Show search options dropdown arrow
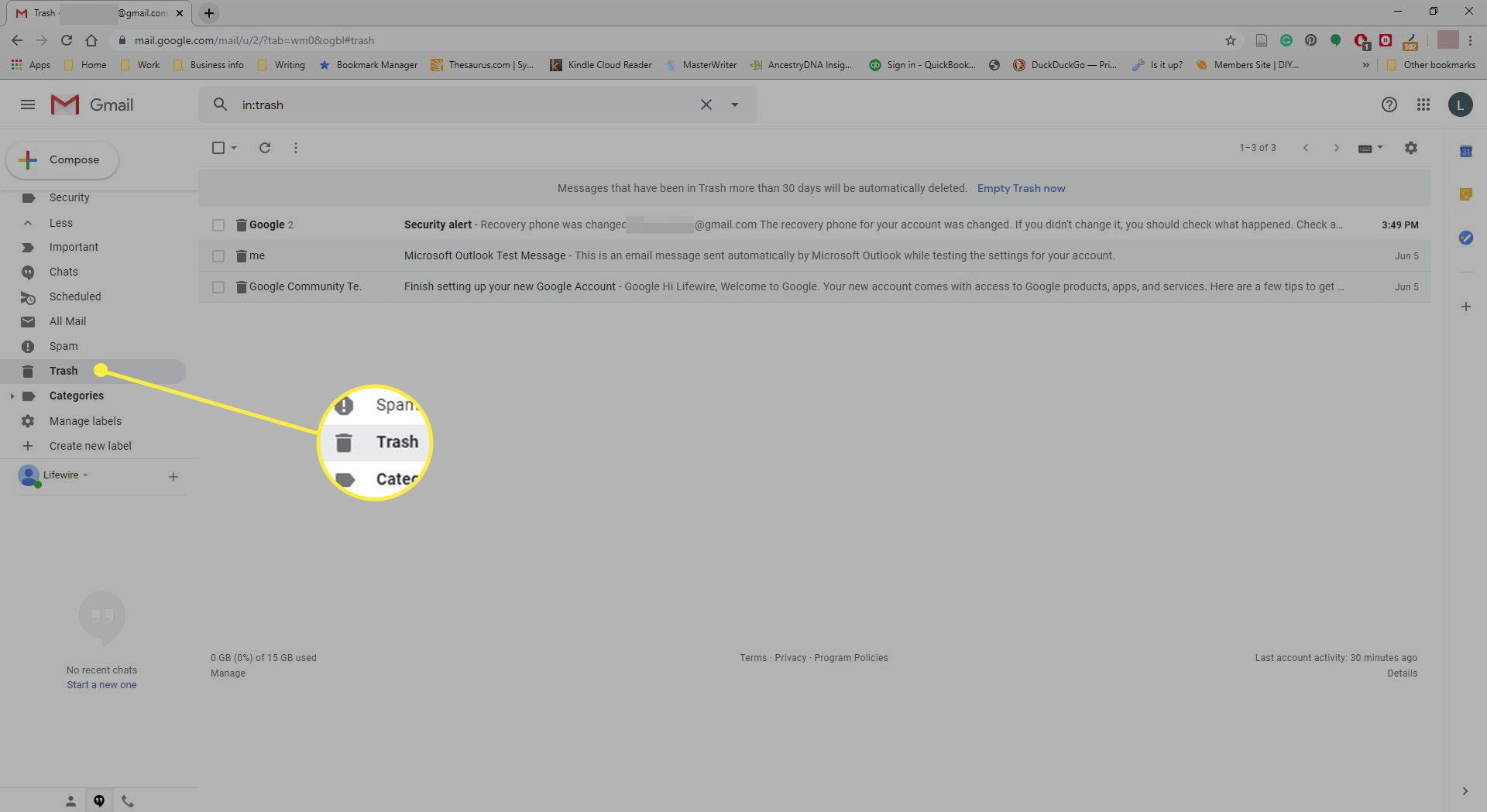Screen dimensions: 1487x812 click(734, 104)
